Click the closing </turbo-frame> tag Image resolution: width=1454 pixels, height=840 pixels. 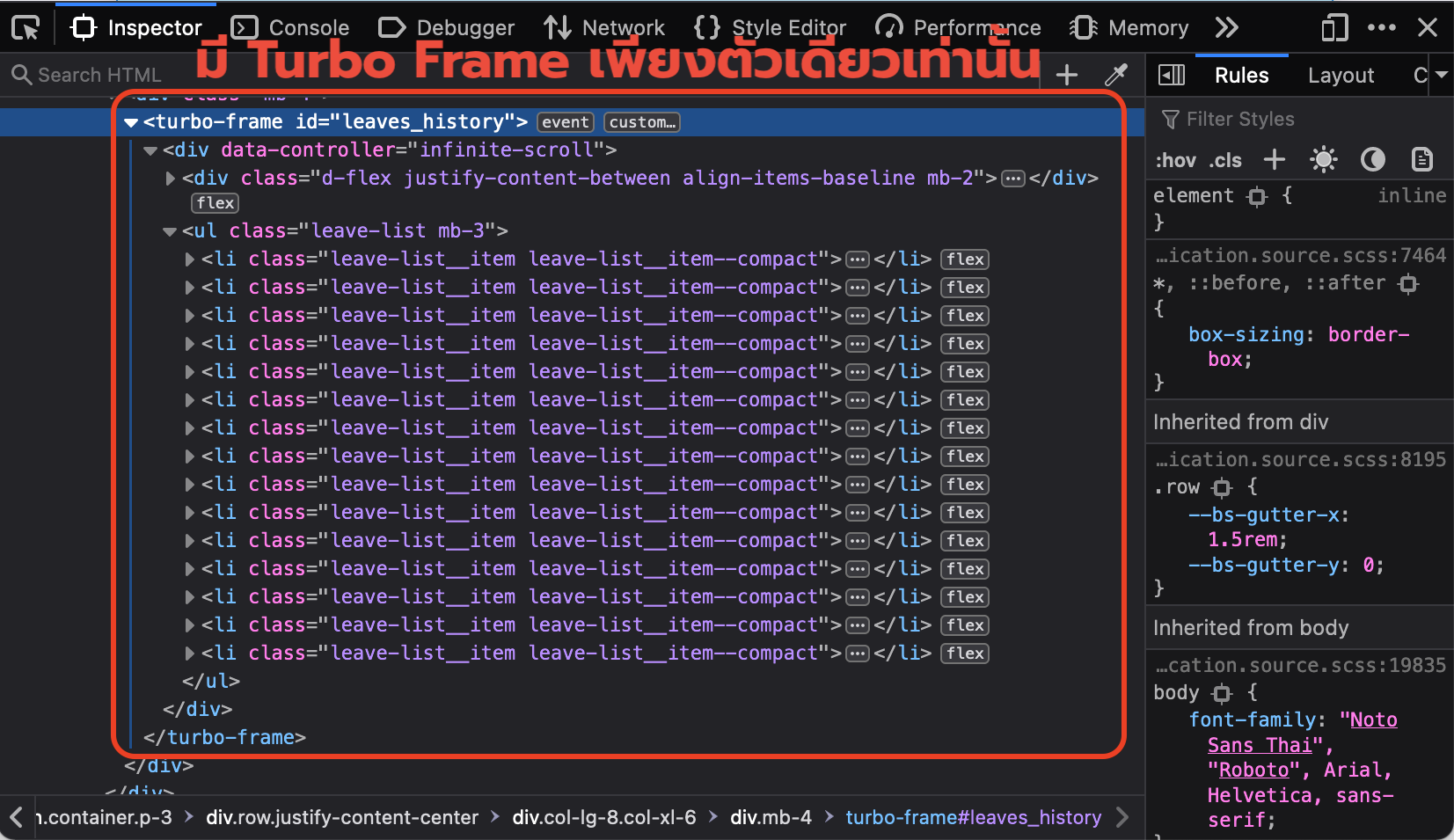pyautogui.click(x=224, y=738)
